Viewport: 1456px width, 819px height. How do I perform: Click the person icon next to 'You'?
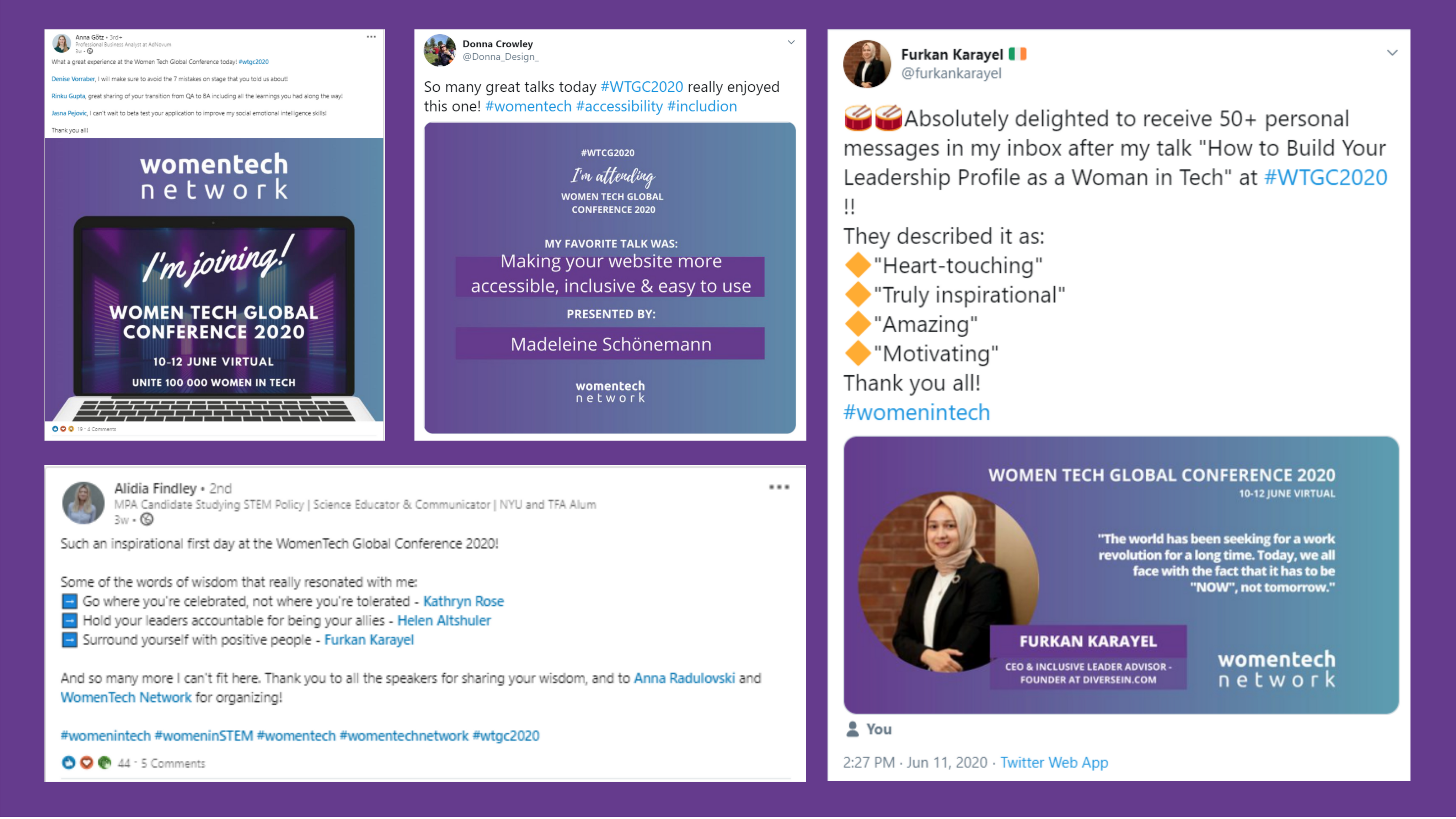pyautogui.click(x=852, y=729)
